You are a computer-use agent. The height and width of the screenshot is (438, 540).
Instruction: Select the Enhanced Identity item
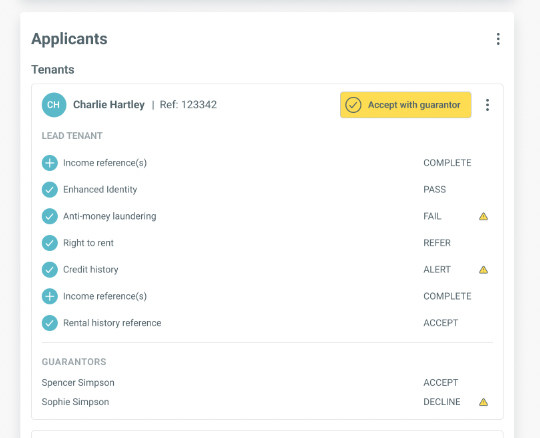(x=267, y=190)
